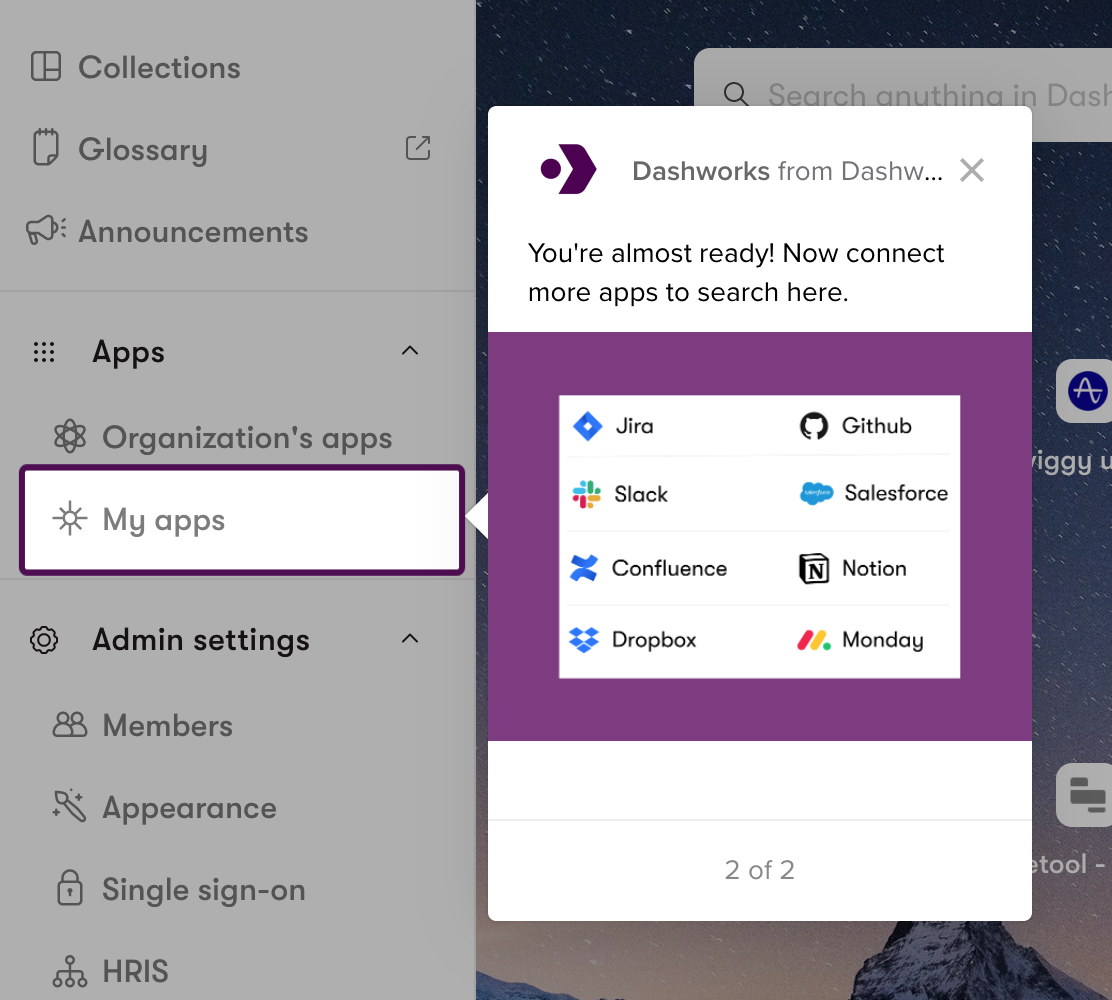1112x1000 pixels.
Task: Select My apps in the sidebar
Action: click(242, 520)
